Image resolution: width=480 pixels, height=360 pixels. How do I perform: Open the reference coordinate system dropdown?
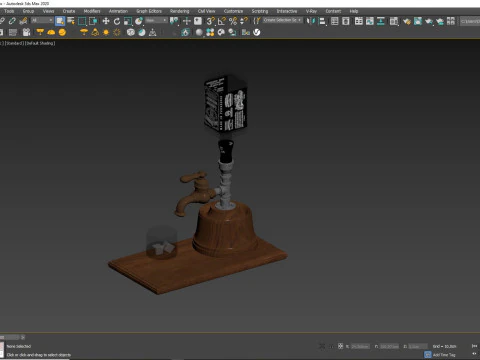[x=156, y=20]
